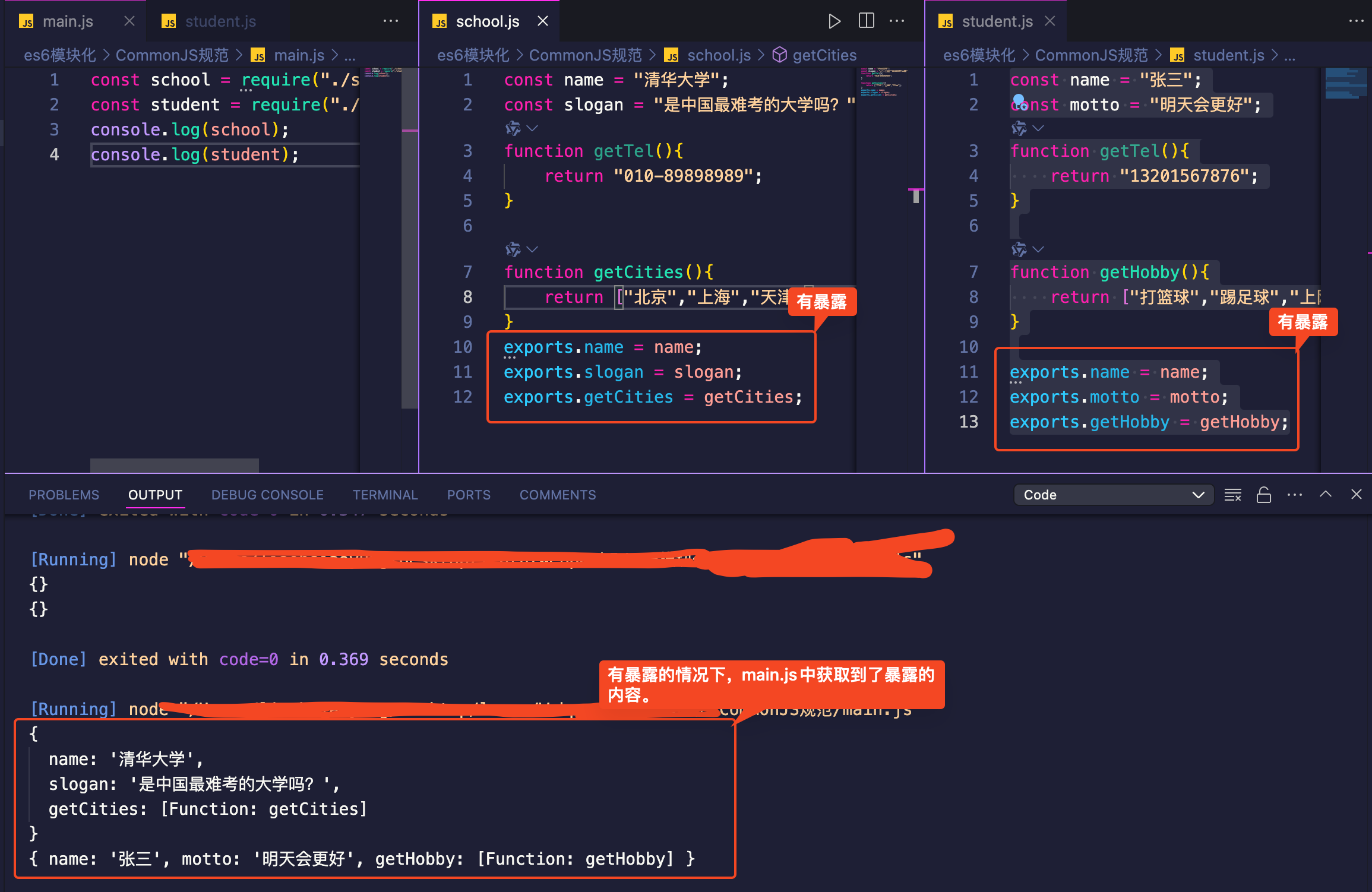Screen dimensions: 1372x892
Task: Open the DEBUG CONSOLE tab
Action: click(x=267, y=495)
